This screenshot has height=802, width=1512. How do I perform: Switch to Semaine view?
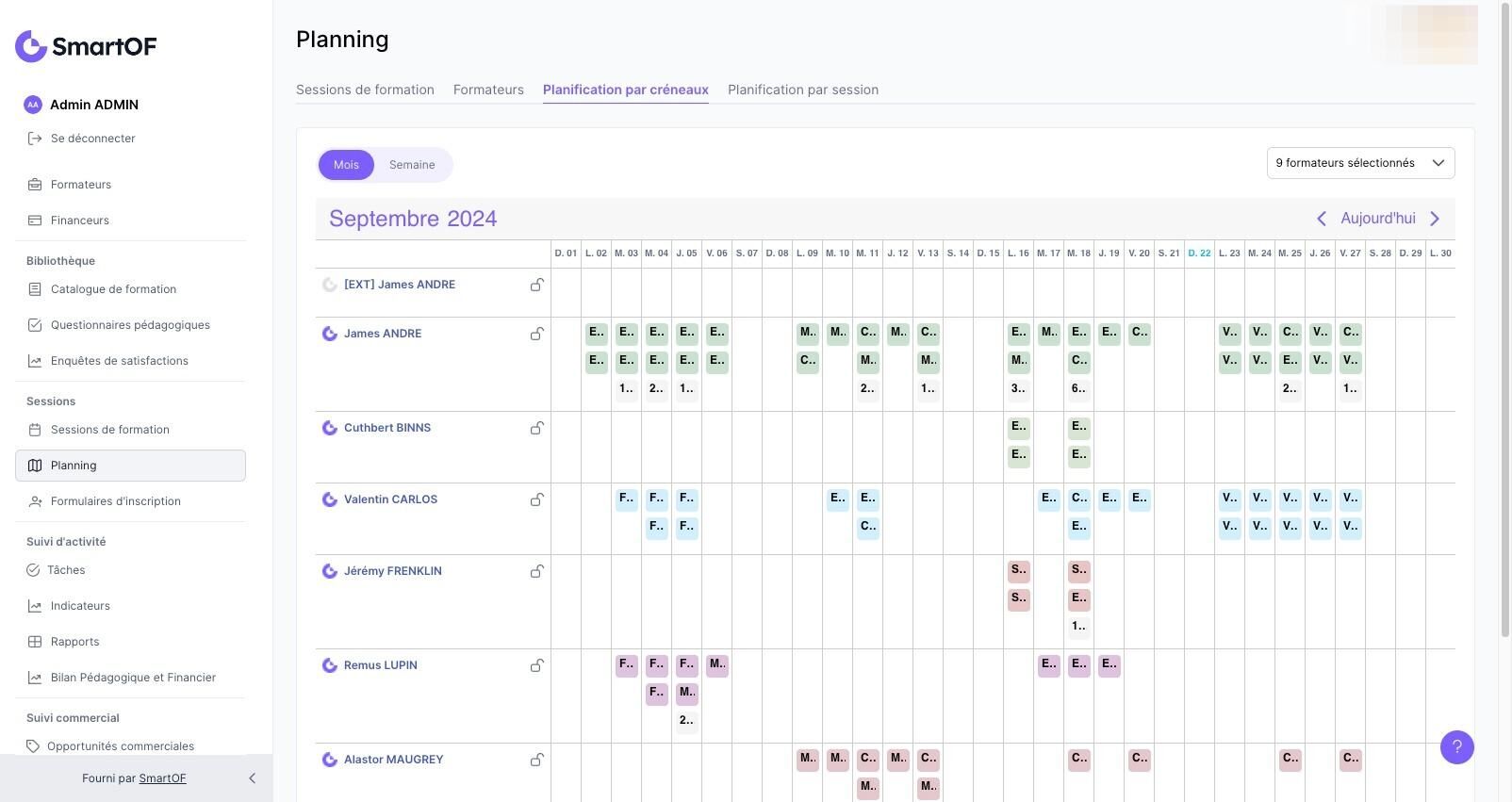(x=412, y=165)
